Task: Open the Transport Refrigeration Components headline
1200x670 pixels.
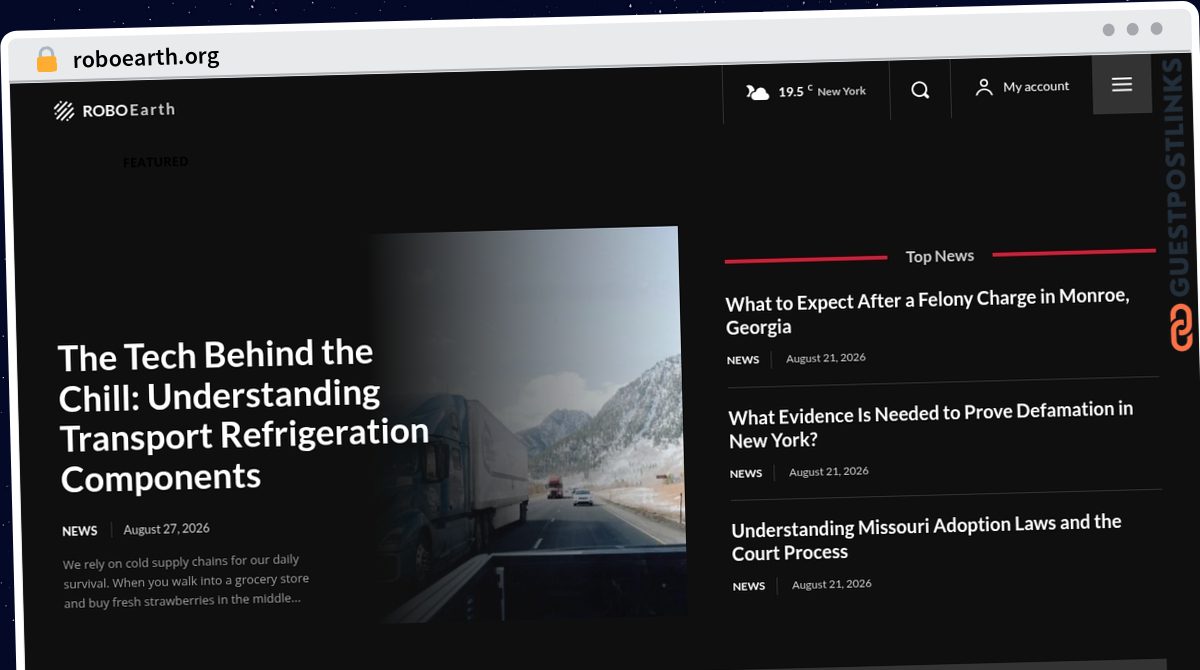Action: point(243,416)
